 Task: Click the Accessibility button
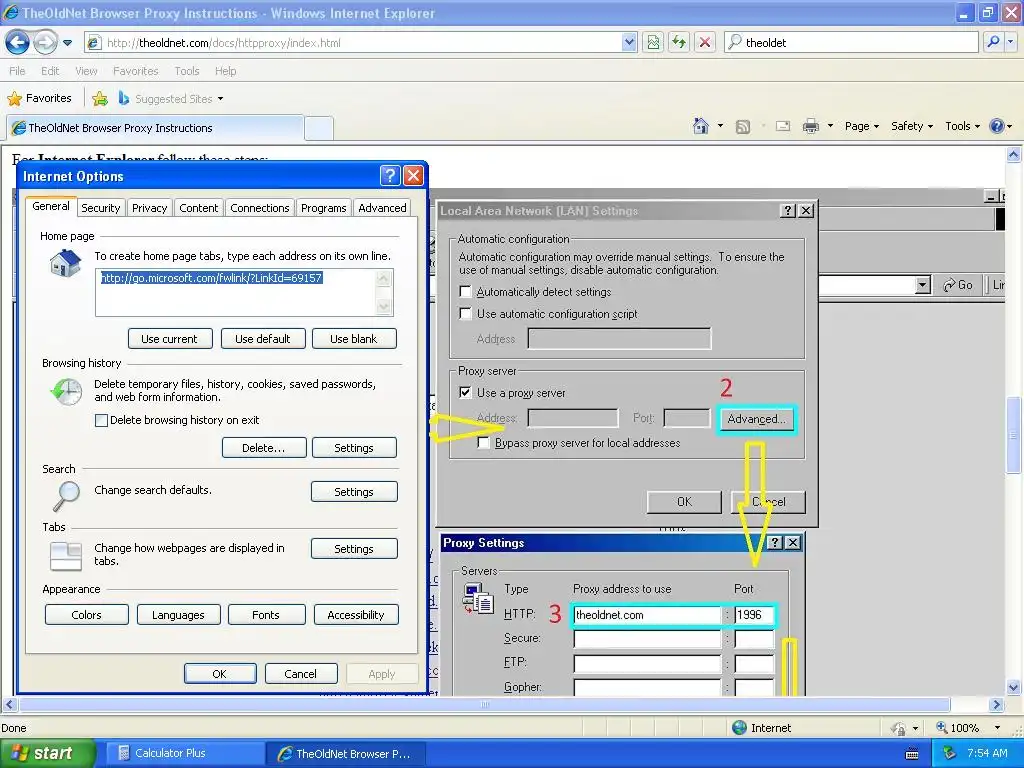coord(356,615)
